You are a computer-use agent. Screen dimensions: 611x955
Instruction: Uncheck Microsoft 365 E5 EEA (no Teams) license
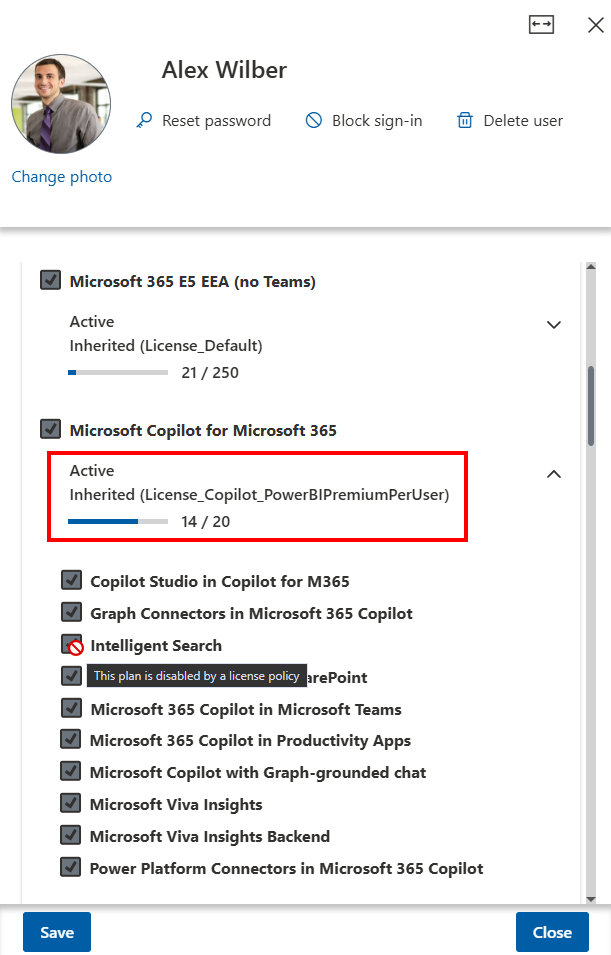click(x=51, y=280)
